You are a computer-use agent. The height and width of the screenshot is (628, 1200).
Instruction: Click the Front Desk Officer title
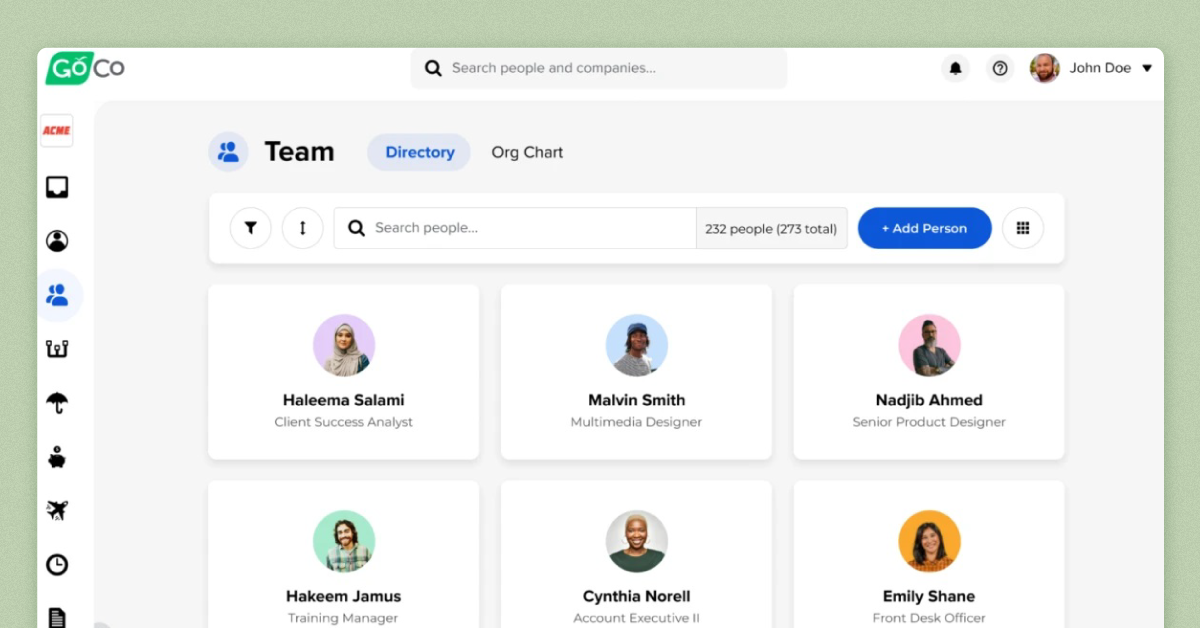(929, 618)
